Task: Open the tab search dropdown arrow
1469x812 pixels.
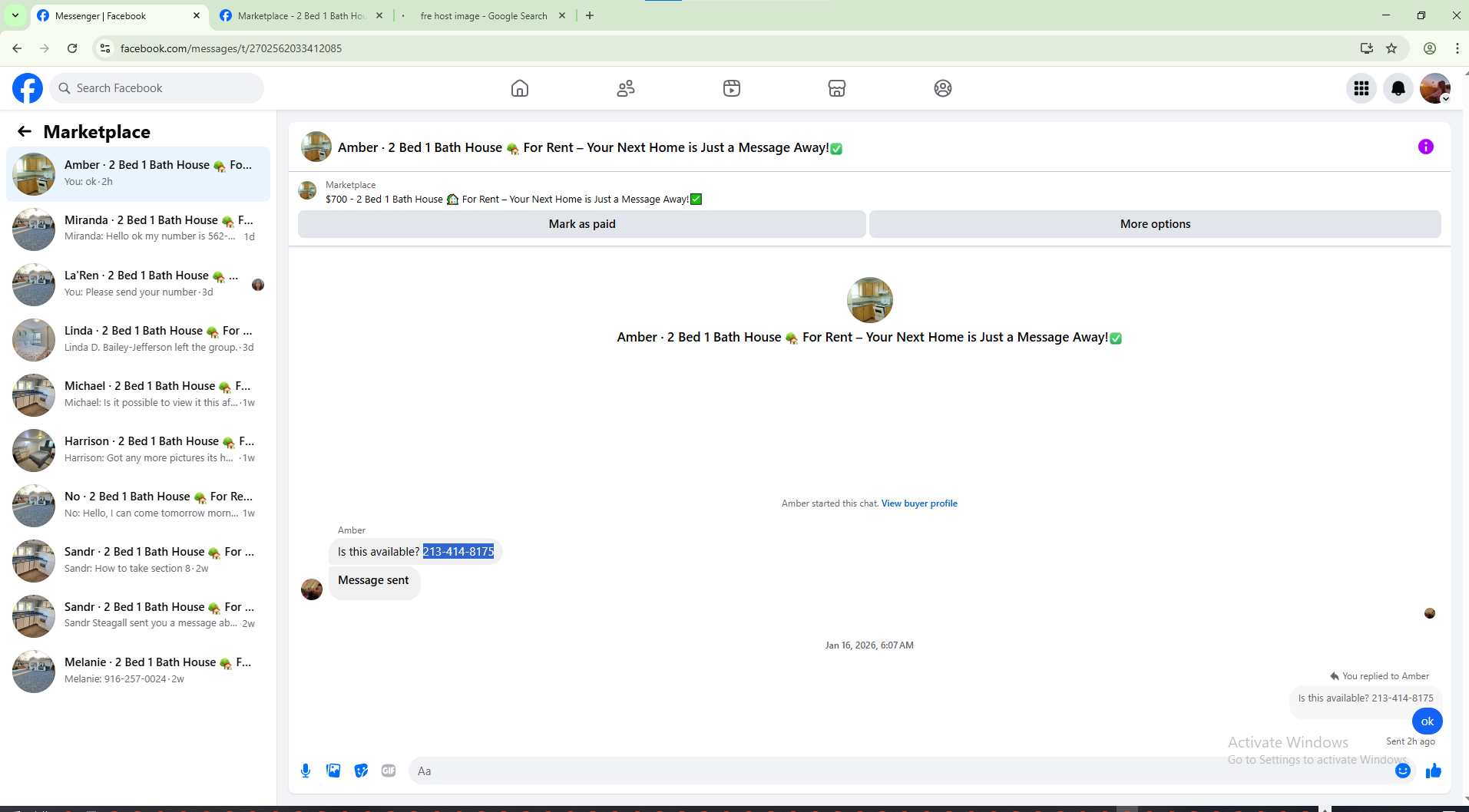Action: pyautogui.click(x=15, y=15)
